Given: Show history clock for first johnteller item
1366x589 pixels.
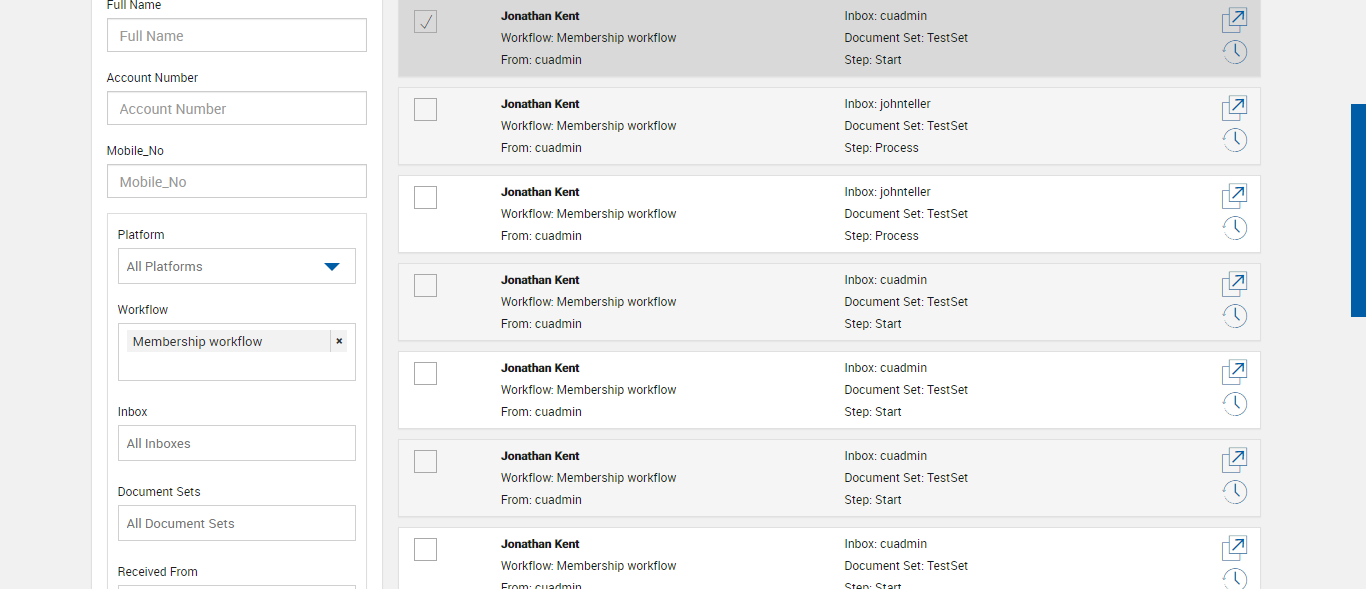Looking at the screenshot, I should click(x=1235, y=140).
